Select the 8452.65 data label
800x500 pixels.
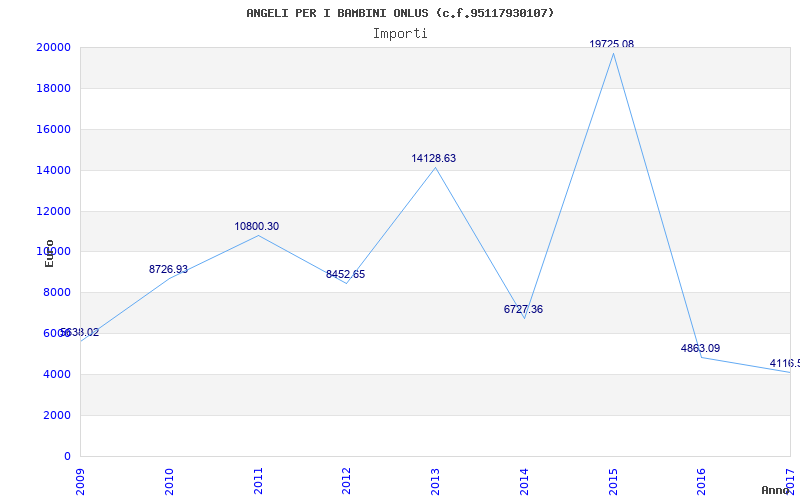(x=345, y=274)
